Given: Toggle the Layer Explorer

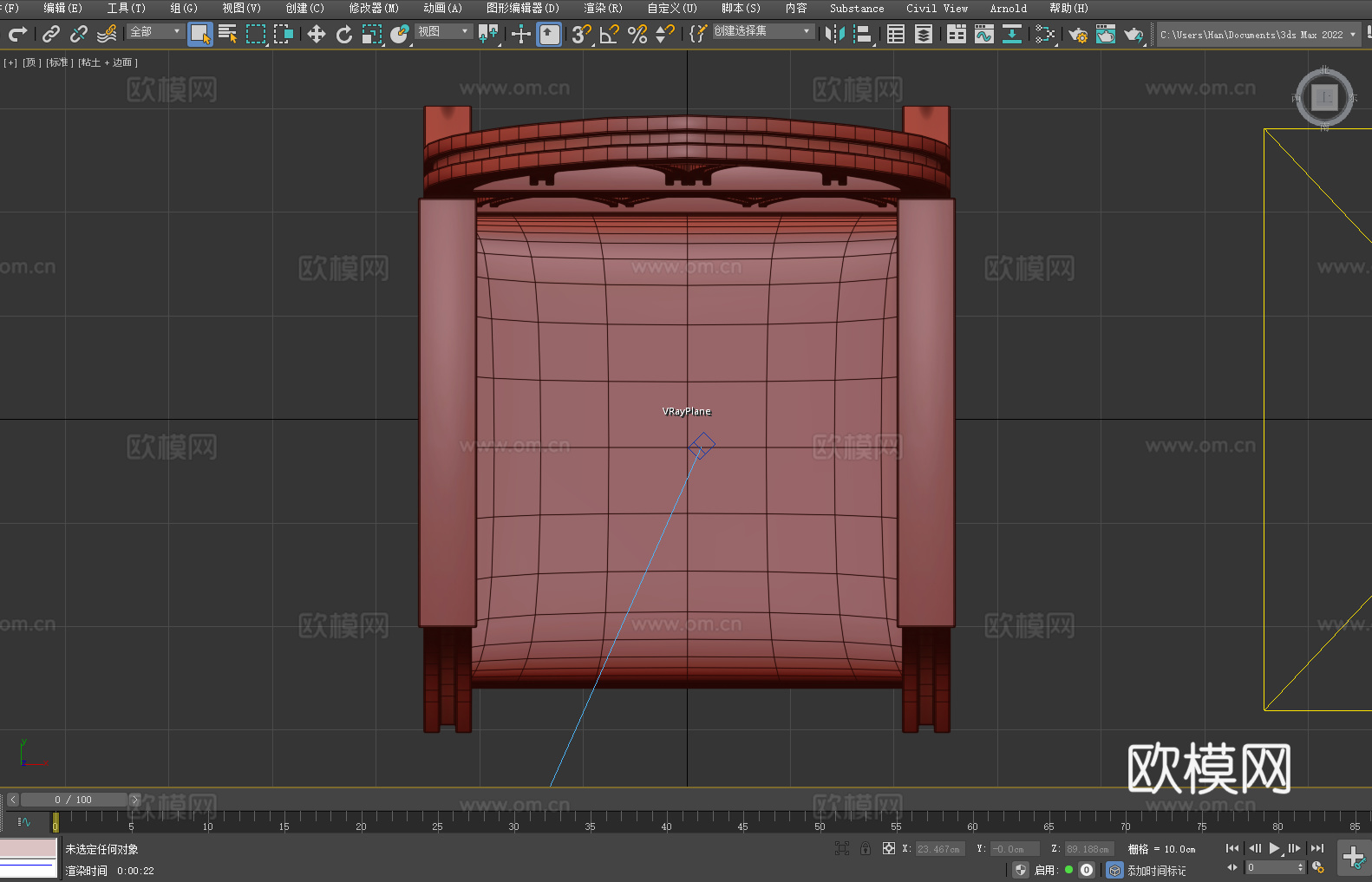Looking at the screenshot, I should click(x=924, y=34).
